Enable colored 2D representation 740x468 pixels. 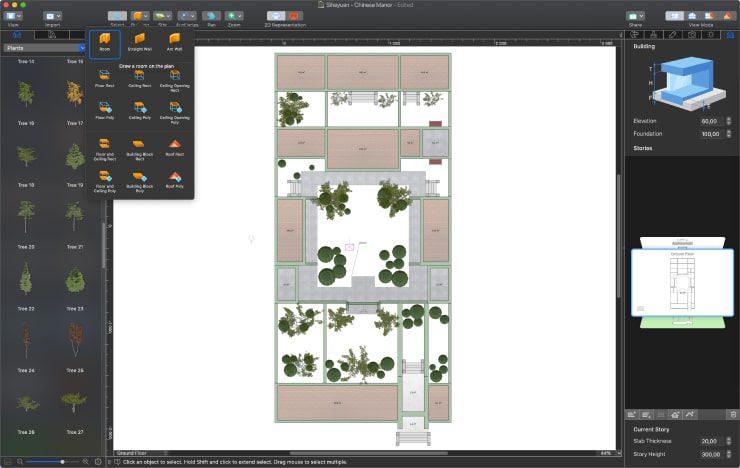[x=294, y=16]
